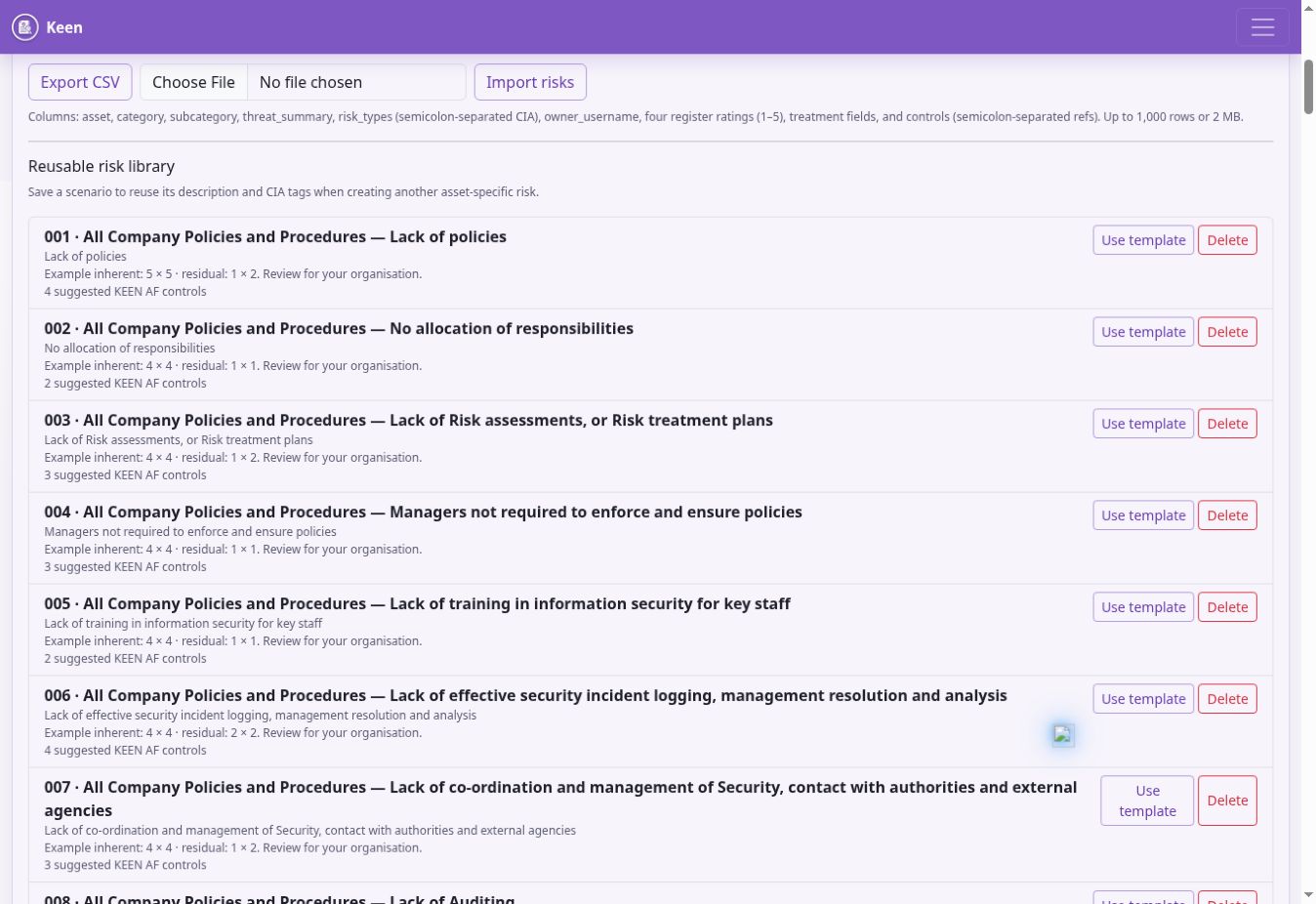Click title '004 … Managers not required to enforce and ensure policies'
This screenshot has width=1316, height=904.
423,512
